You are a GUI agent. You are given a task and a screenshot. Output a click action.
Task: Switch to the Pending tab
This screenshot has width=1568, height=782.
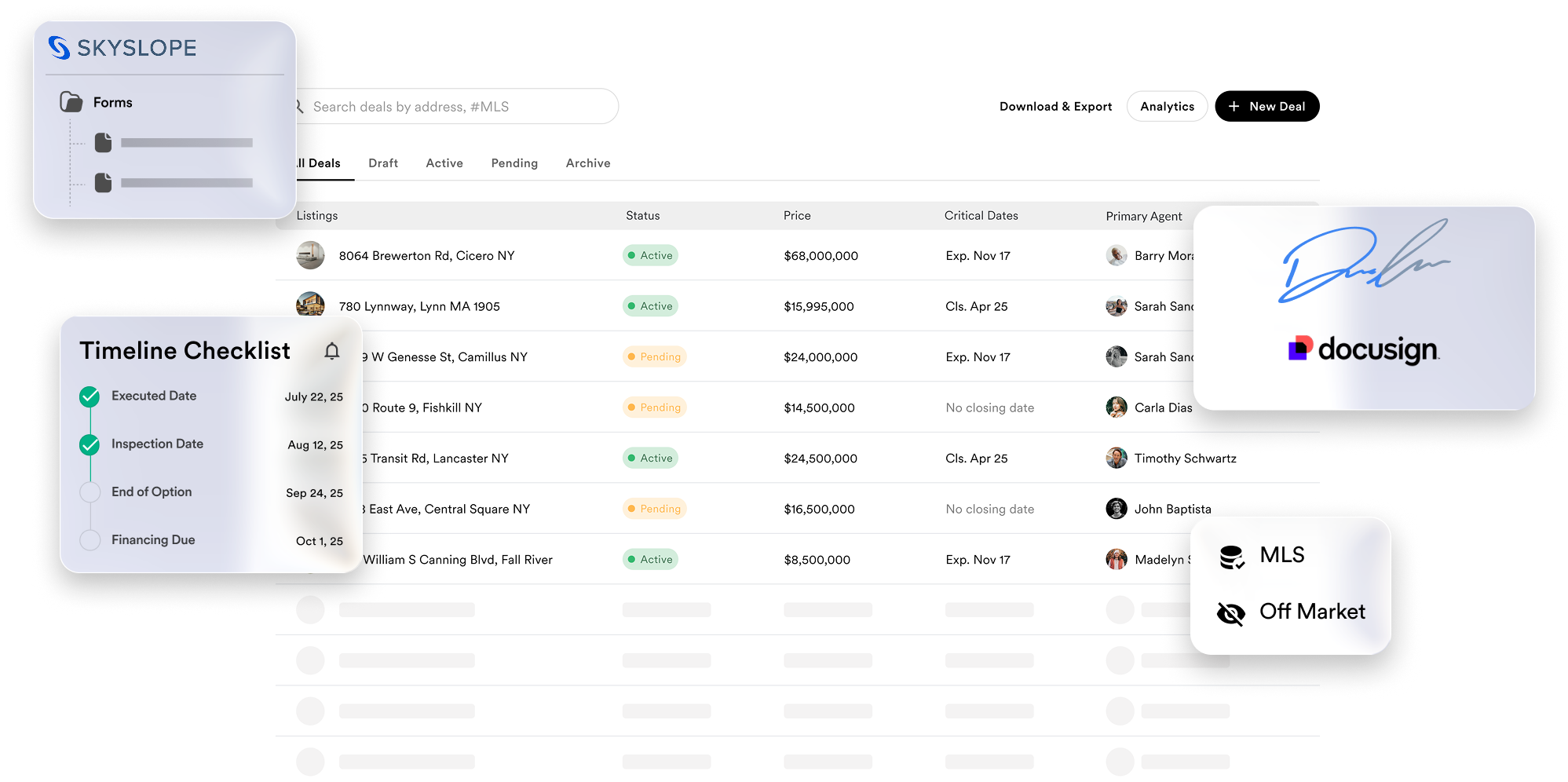(514, 163)
